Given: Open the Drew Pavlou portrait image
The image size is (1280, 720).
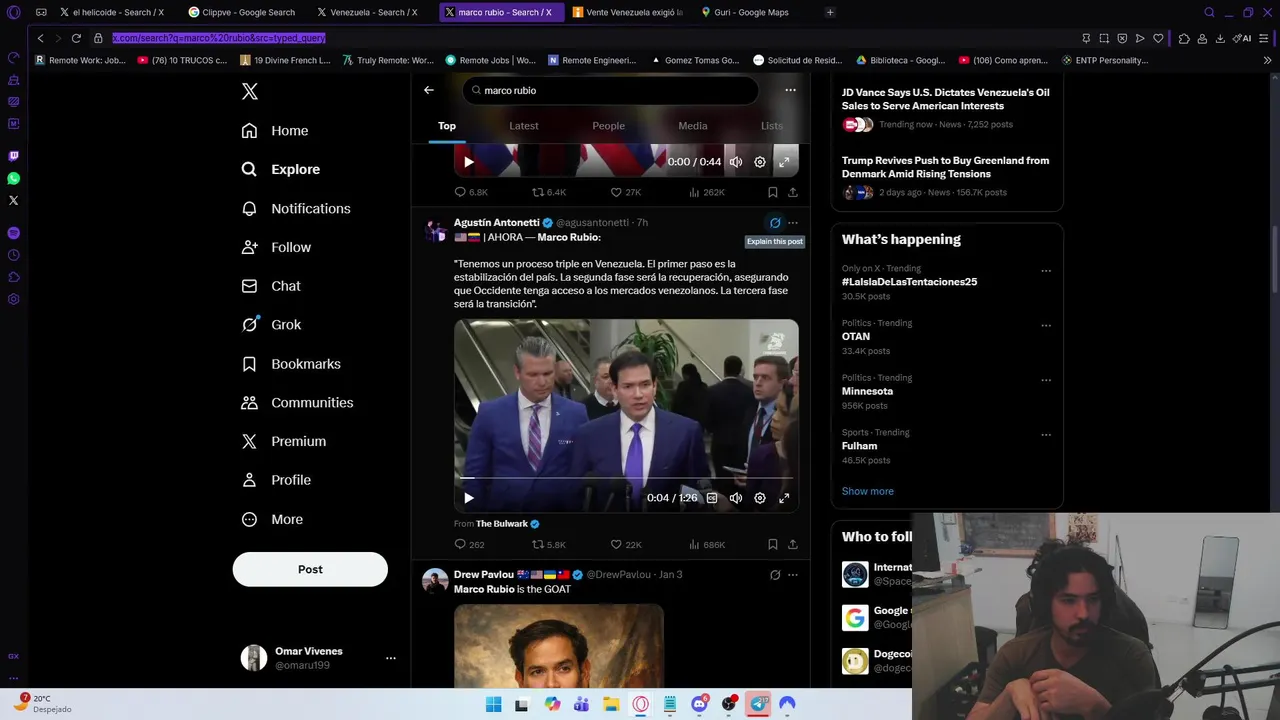Looking at the screenshot, I should (558, 646).
